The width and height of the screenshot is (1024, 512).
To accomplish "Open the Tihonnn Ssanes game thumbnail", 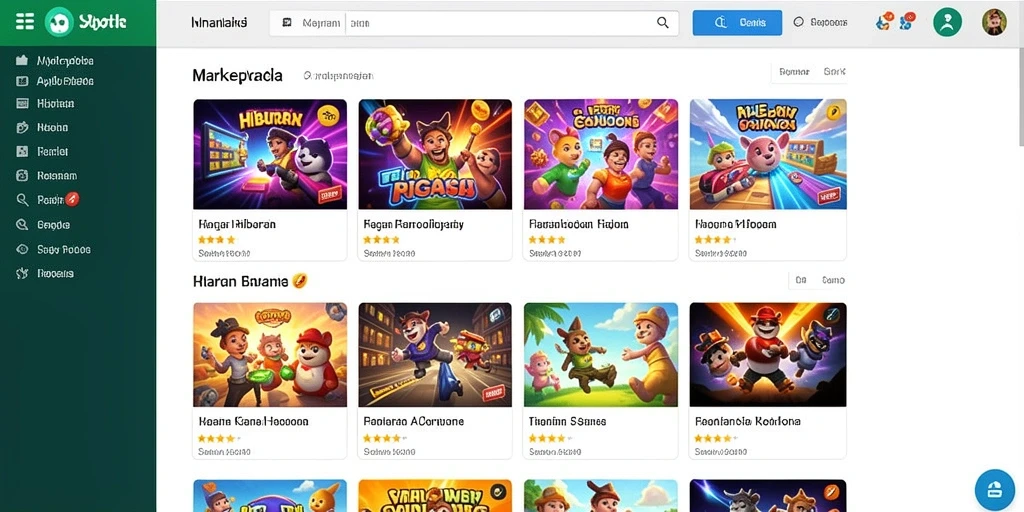I will tap(601, 355).
